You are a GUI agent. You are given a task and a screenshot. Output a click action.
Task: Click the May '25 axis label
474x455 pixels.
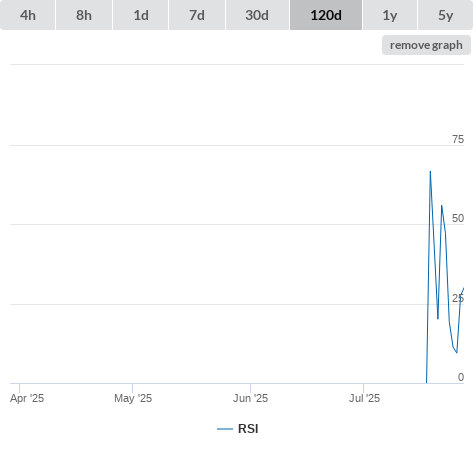click(x=133, y=398)
